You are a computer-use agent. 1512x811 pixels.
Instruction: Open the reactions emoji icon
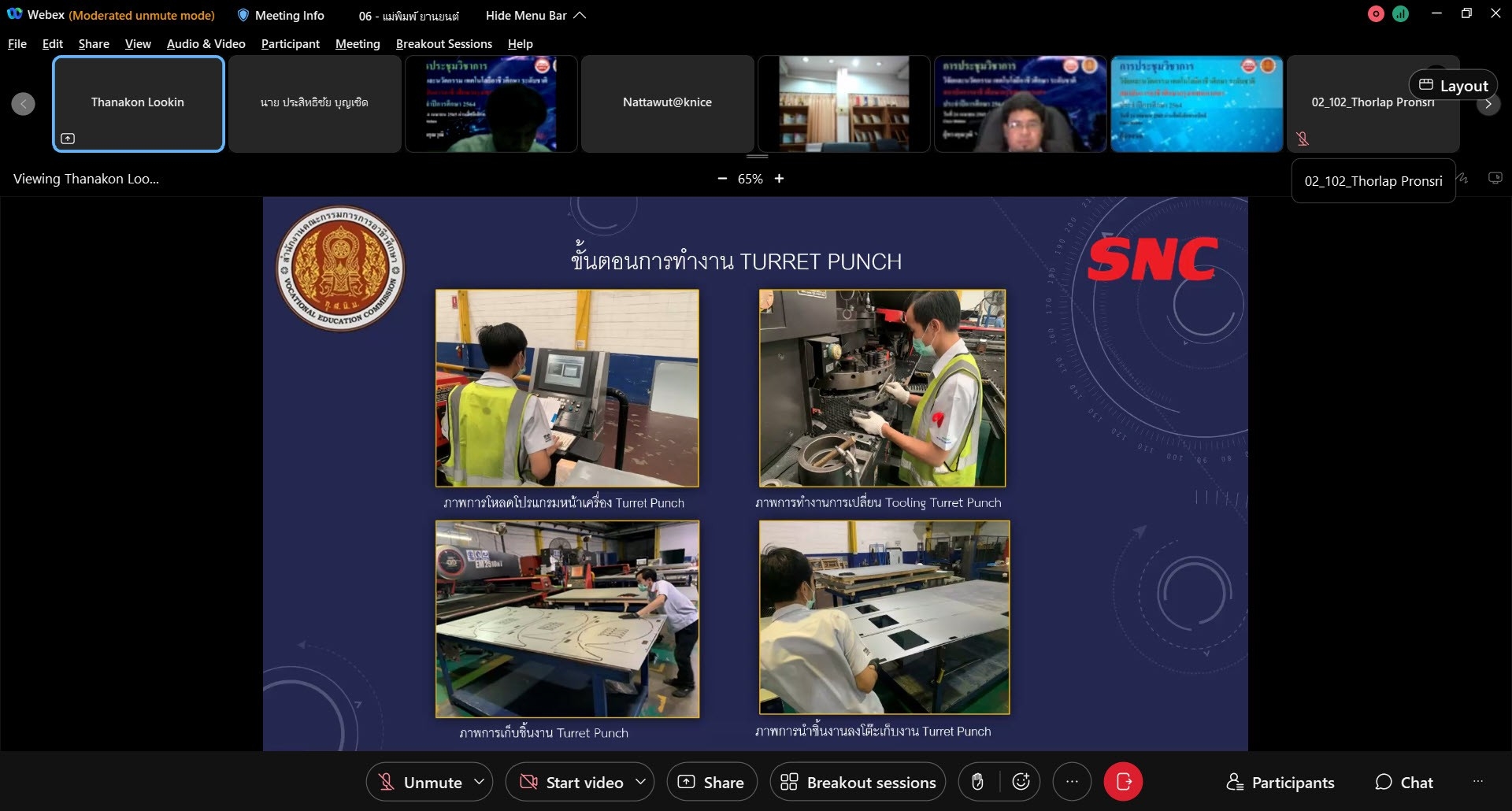pos(1021,782)
